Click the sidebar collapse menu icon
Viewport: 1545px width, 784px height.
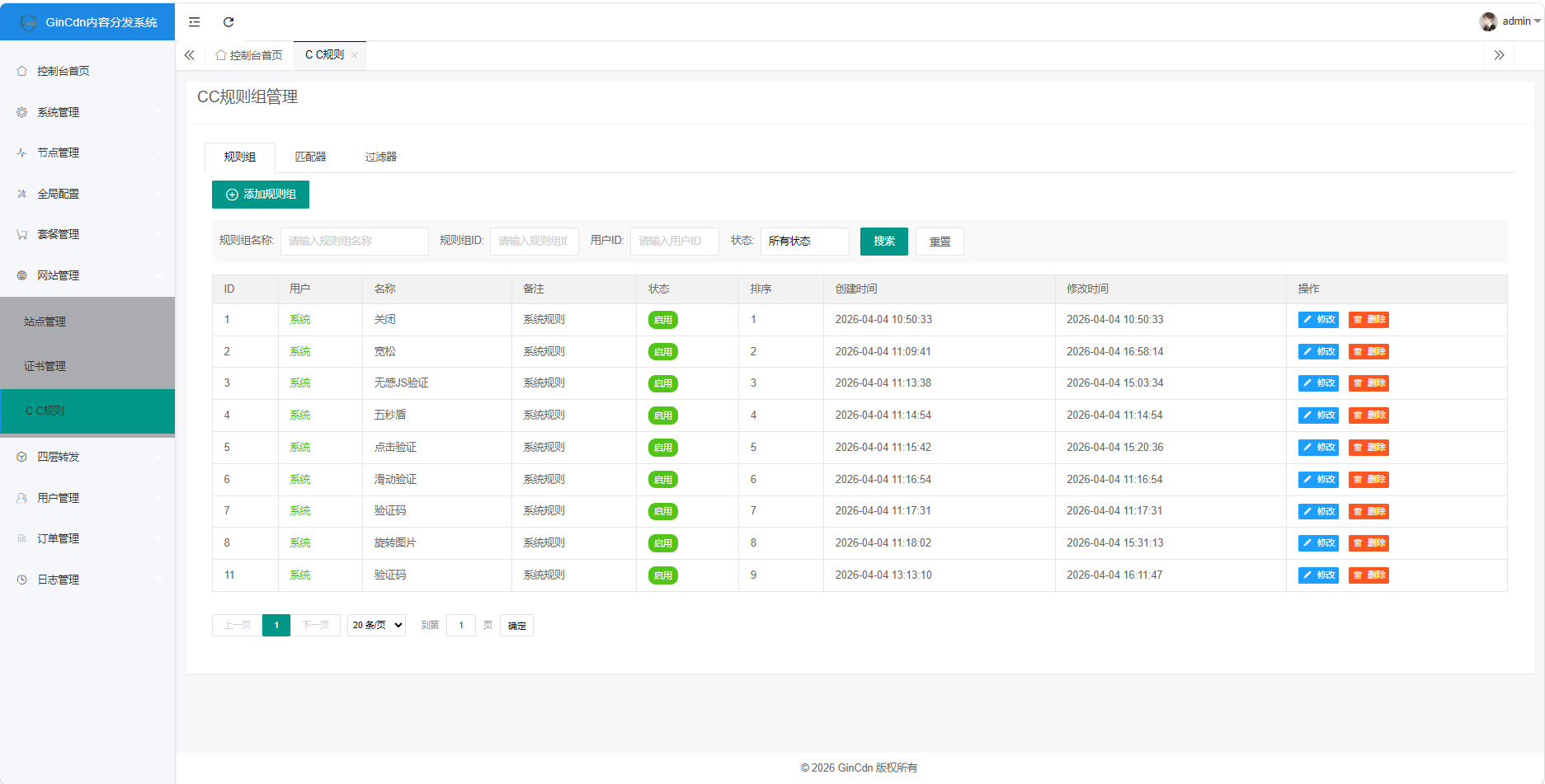point(194,22)
